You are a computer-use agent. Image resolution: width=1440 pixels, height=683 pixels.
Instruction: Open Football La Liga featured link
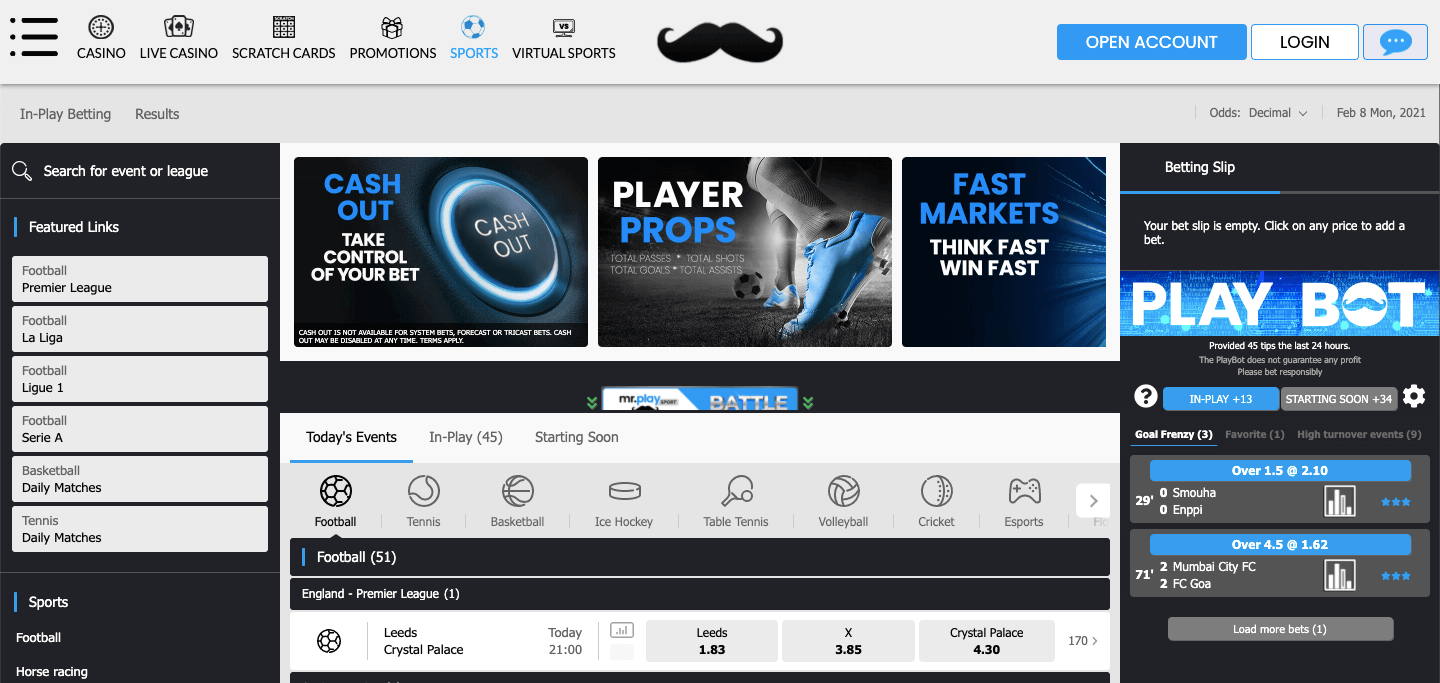[140, 329]
